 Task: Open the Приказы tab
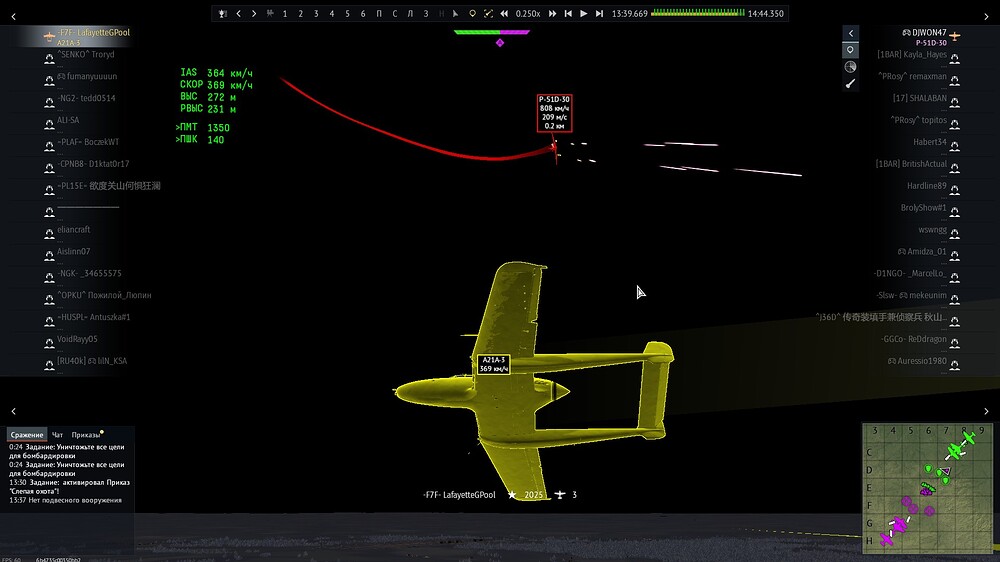(x=86, y=435)
